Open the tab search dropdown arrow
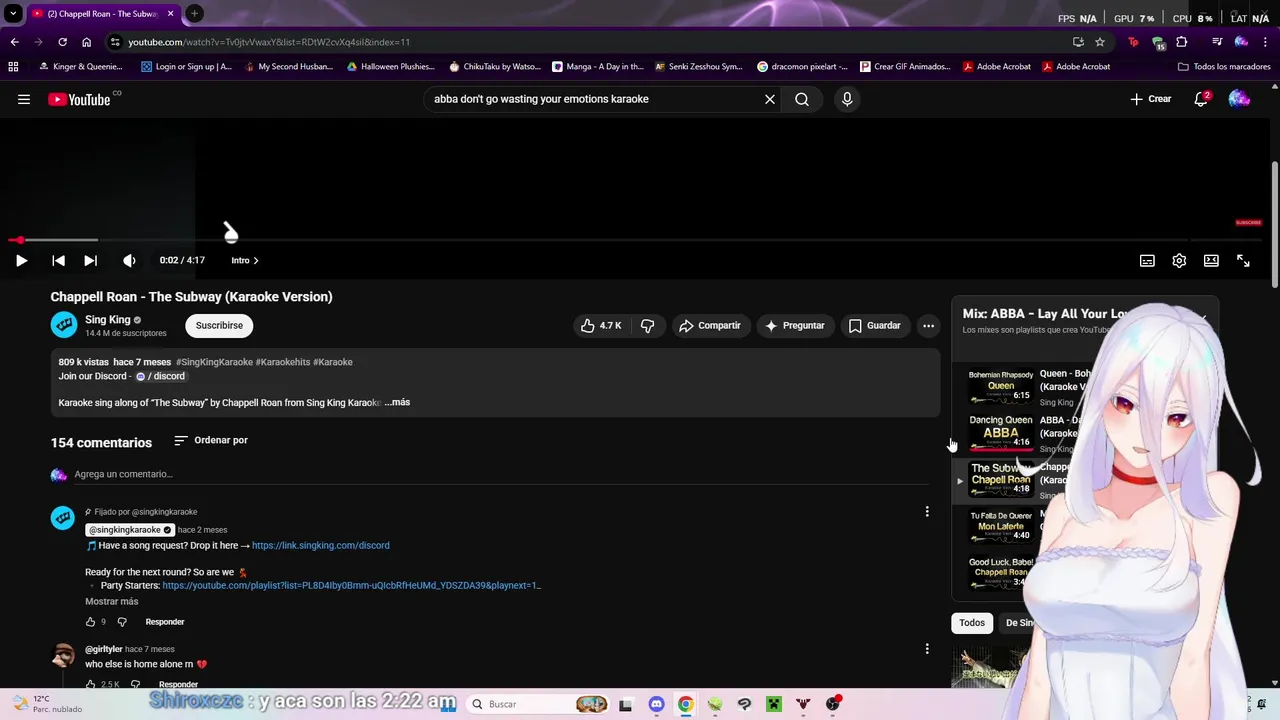The image size is (1280, 720). point(13,13)
